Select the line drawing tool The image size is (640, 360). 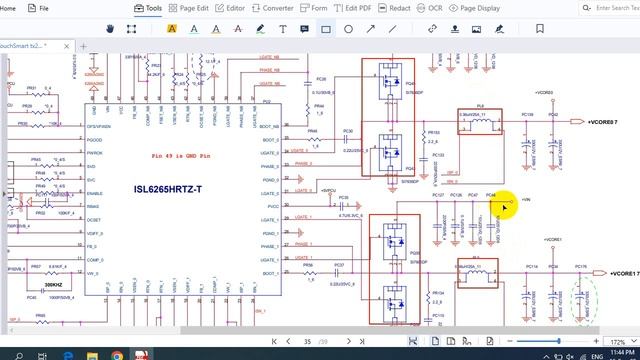[393, 29]
